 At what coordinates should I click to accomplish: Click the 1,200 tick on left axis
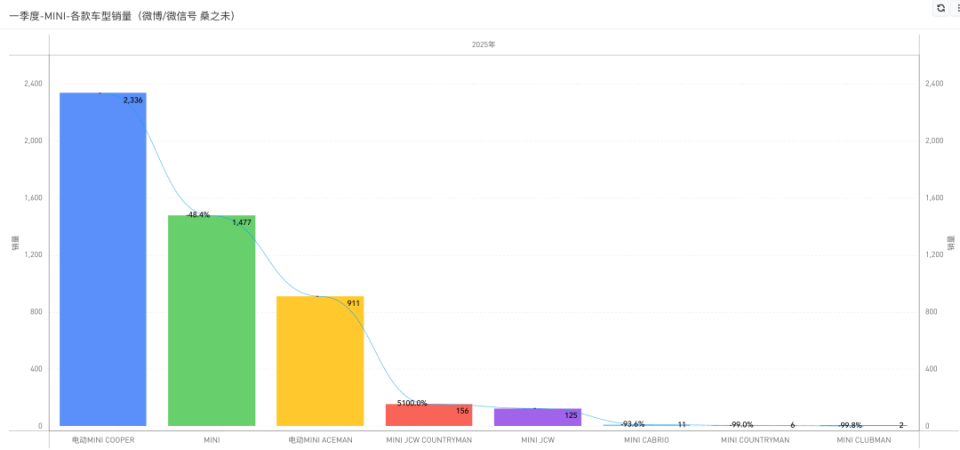33,255
